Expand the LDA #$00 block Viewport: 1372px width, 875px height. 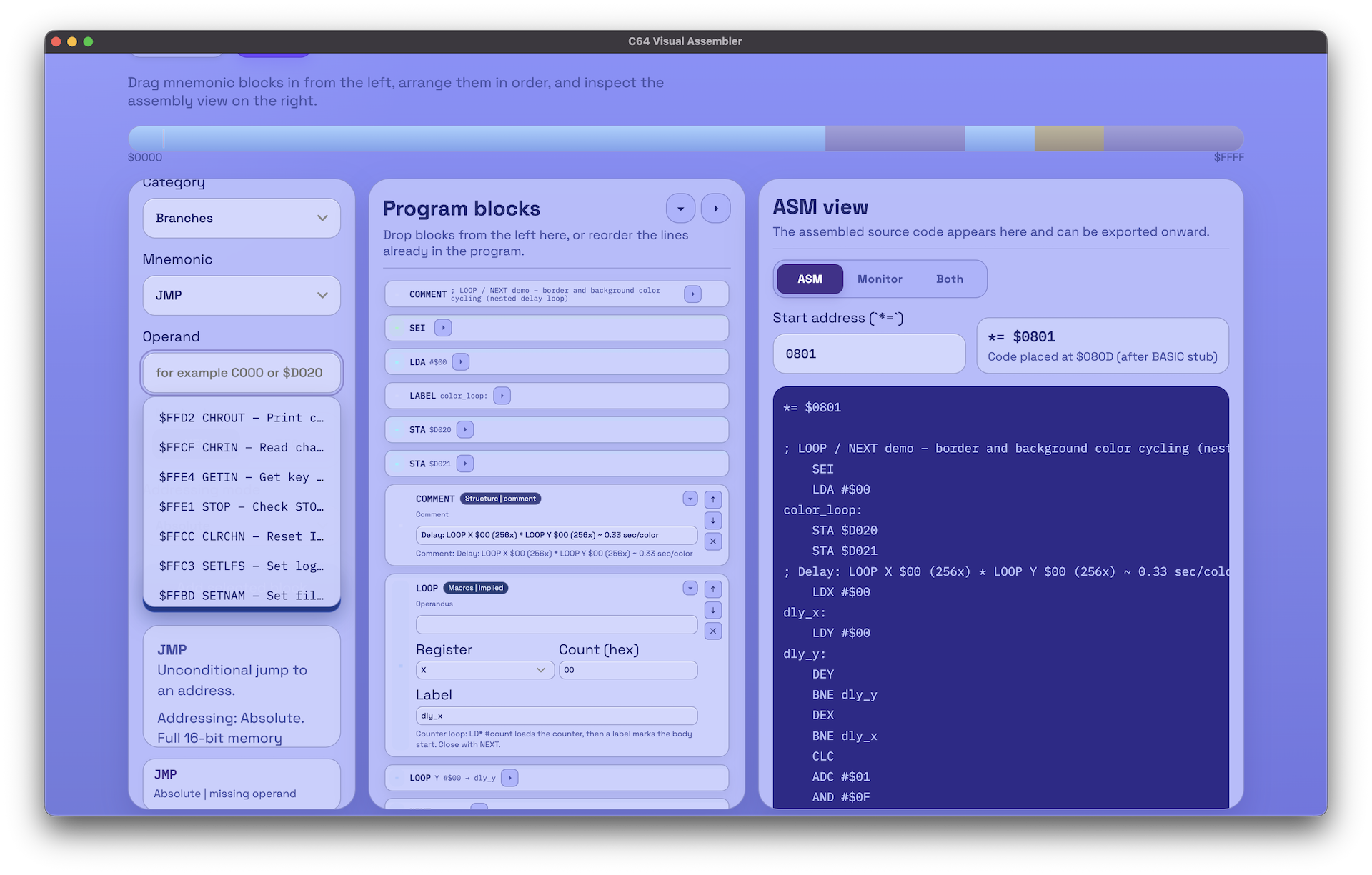pos(461,362)
